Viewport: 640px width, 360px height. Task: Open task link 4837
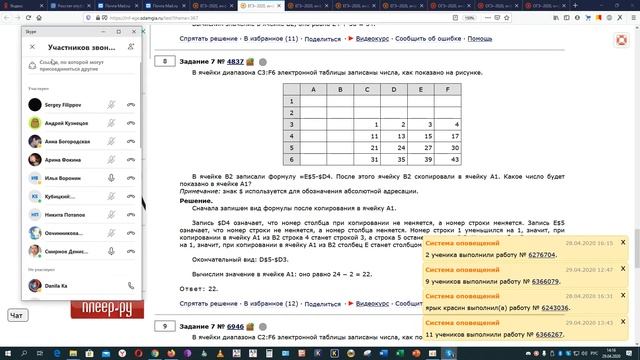tap(235, 62)
